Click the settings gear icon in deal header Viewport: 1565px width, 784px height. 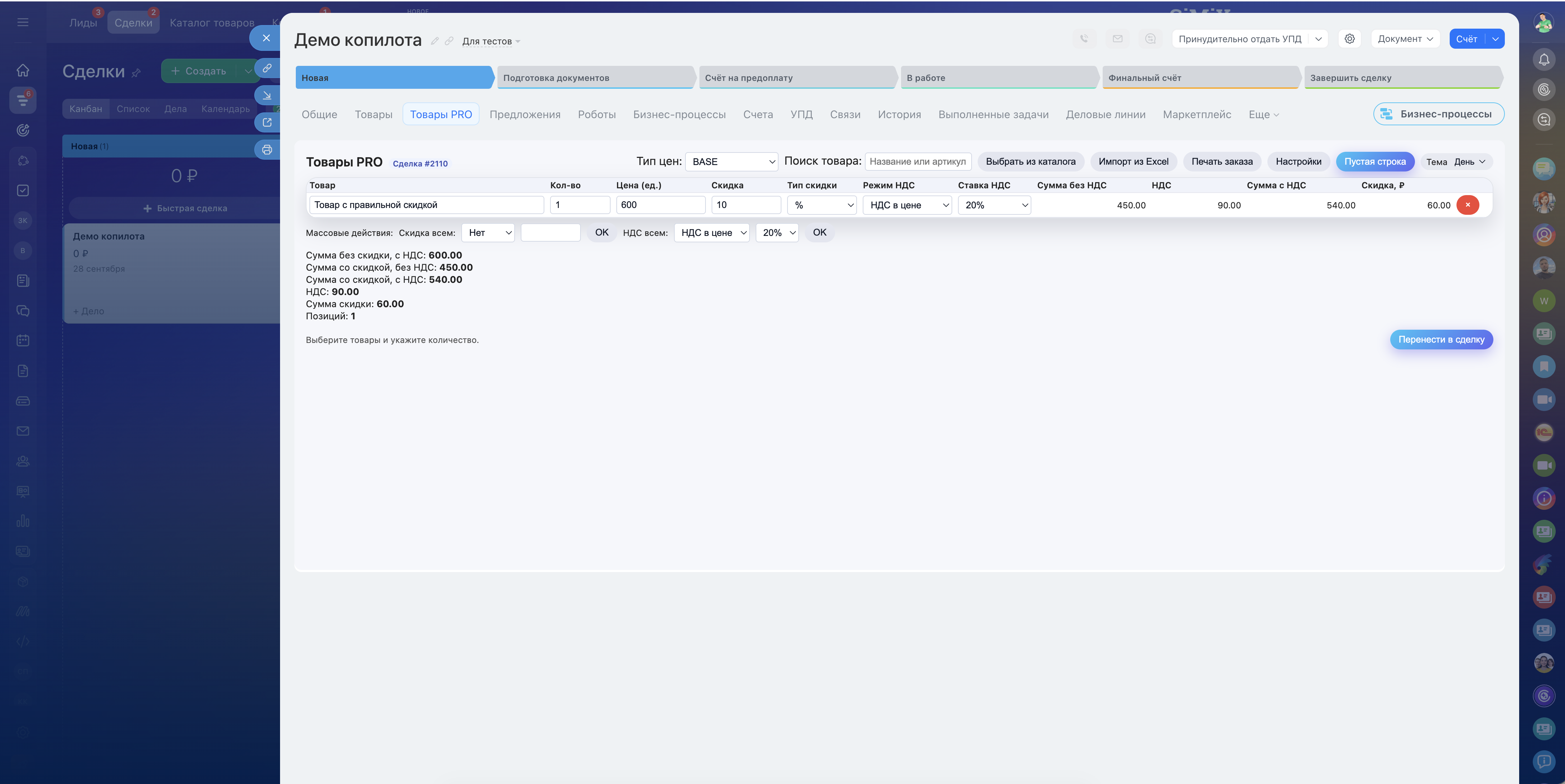pyautogui.click(x=1349, y=39)
